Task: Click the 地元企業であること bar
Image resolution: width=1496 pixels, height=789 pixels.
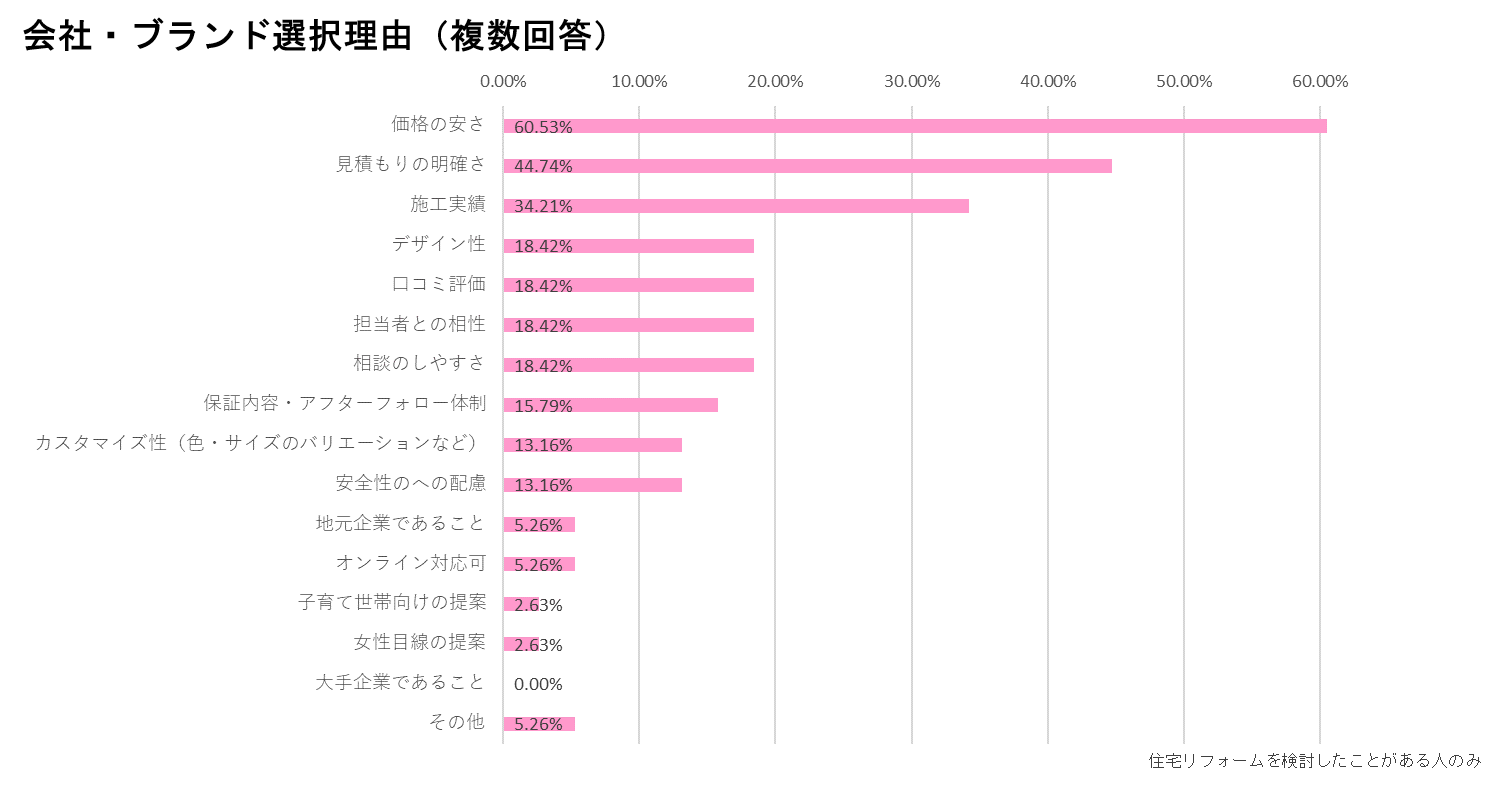Action: pyautogui.click(x=539, y=525)
